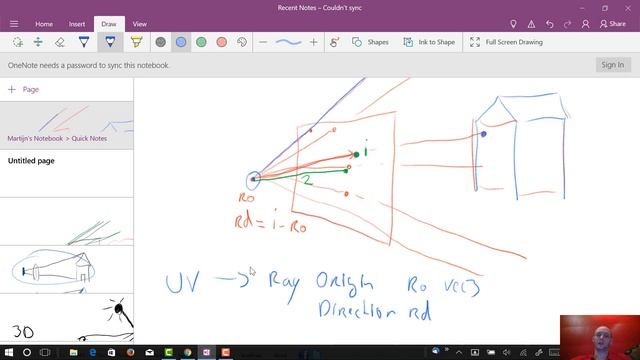Screen dimensions: 640x360
Task: Open Martijn's Notebook breadcrumb link
Action: (x=35, y=138)
